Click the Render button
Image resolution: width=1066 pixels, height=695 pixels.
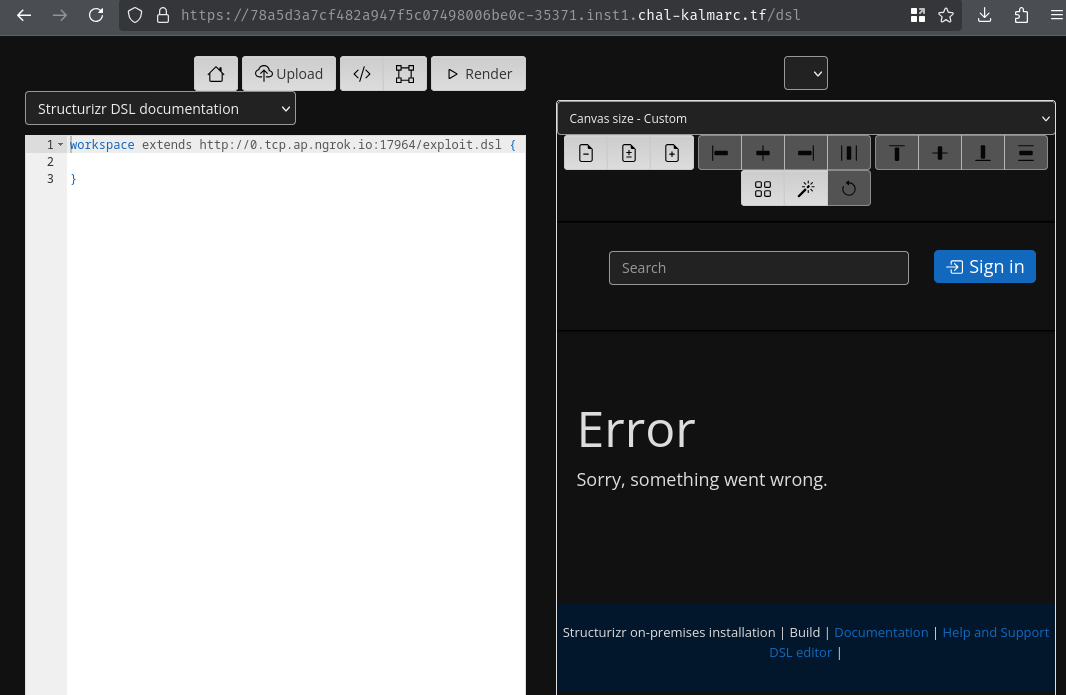coord(479,73)
